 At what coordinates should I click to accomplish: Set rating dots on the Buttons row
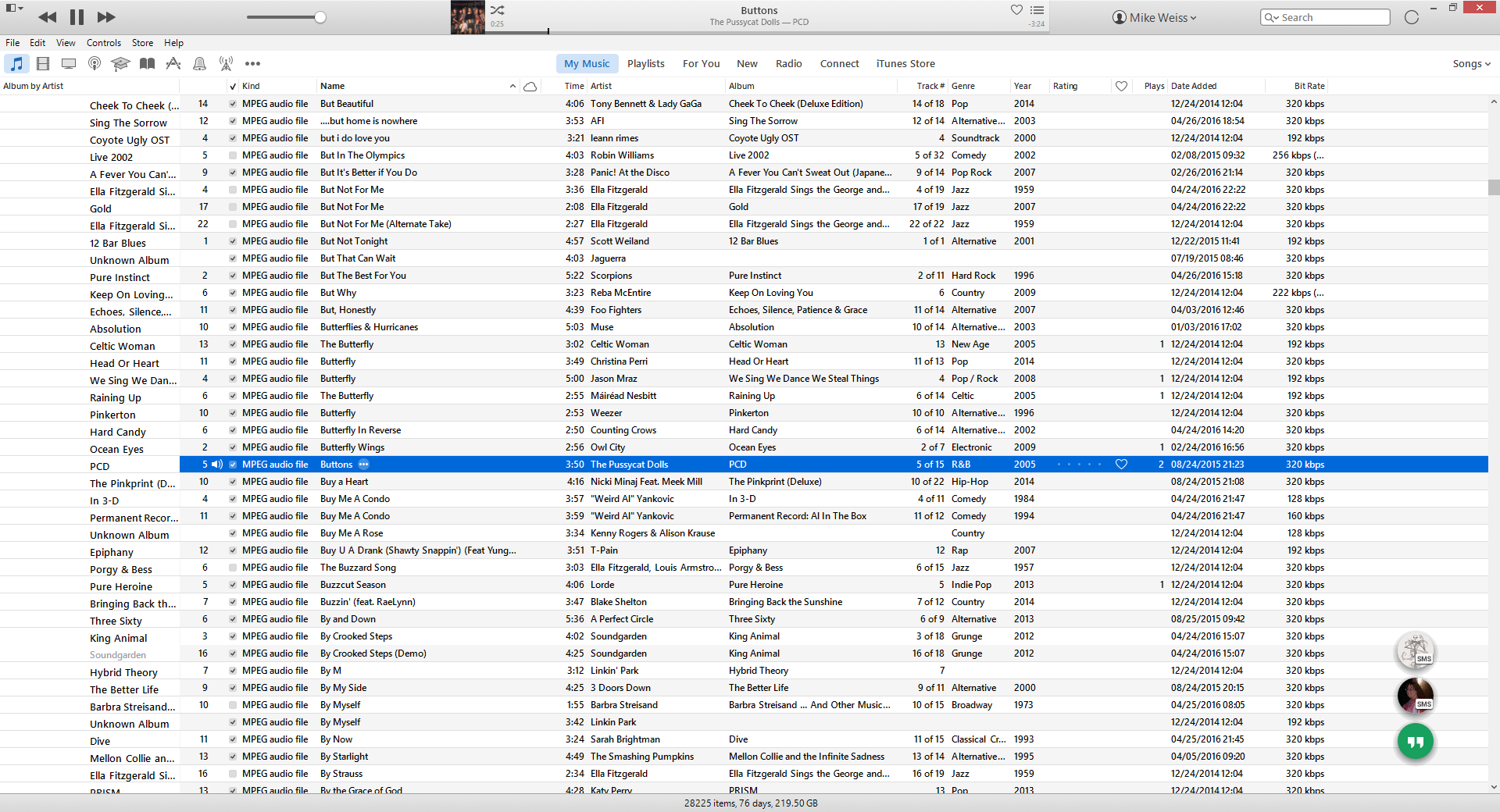pyautogui.click(x=1080, y=465)
